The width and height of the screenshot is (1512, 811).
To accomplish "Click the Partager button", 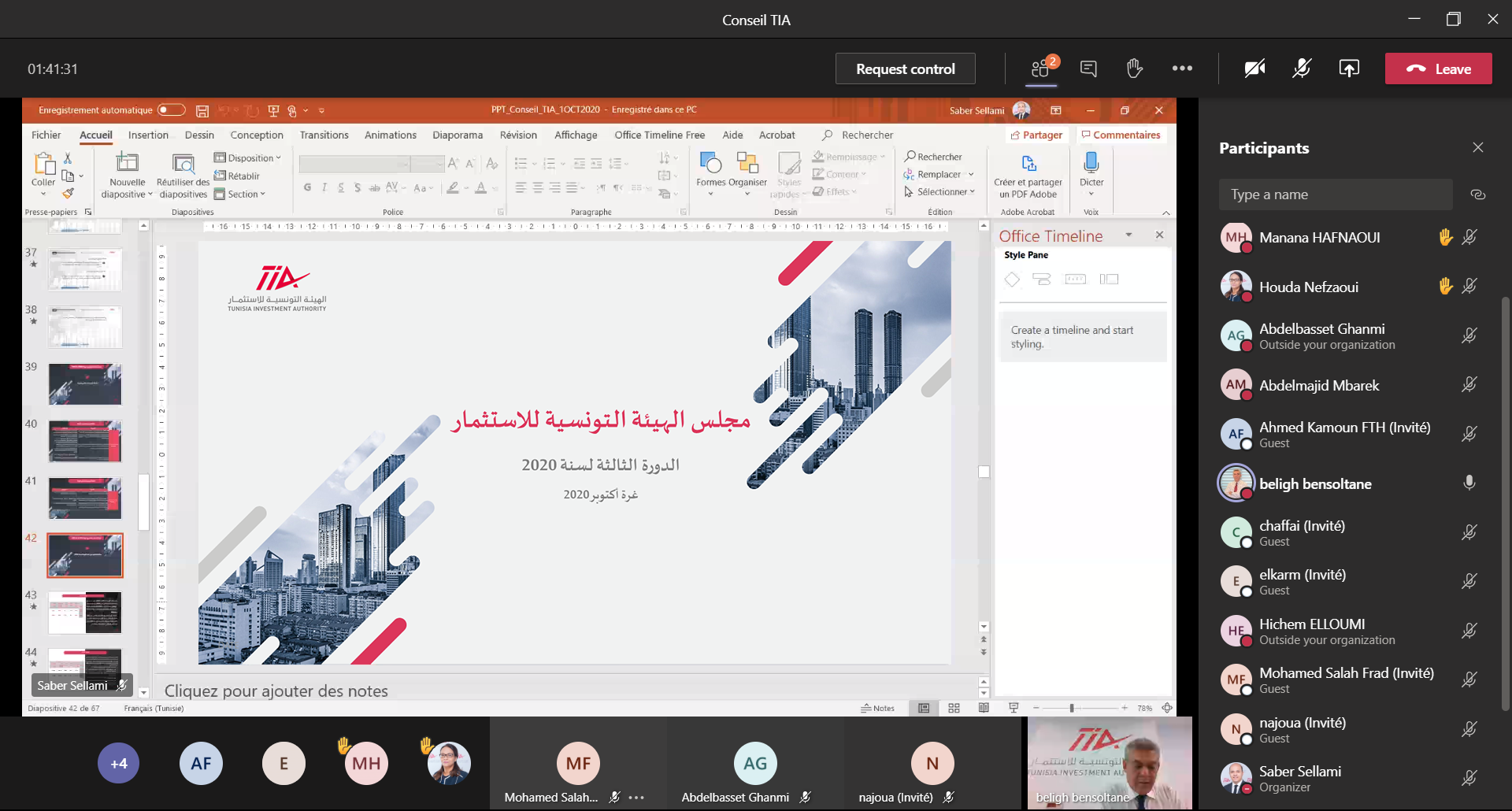I will point(1037,135).
